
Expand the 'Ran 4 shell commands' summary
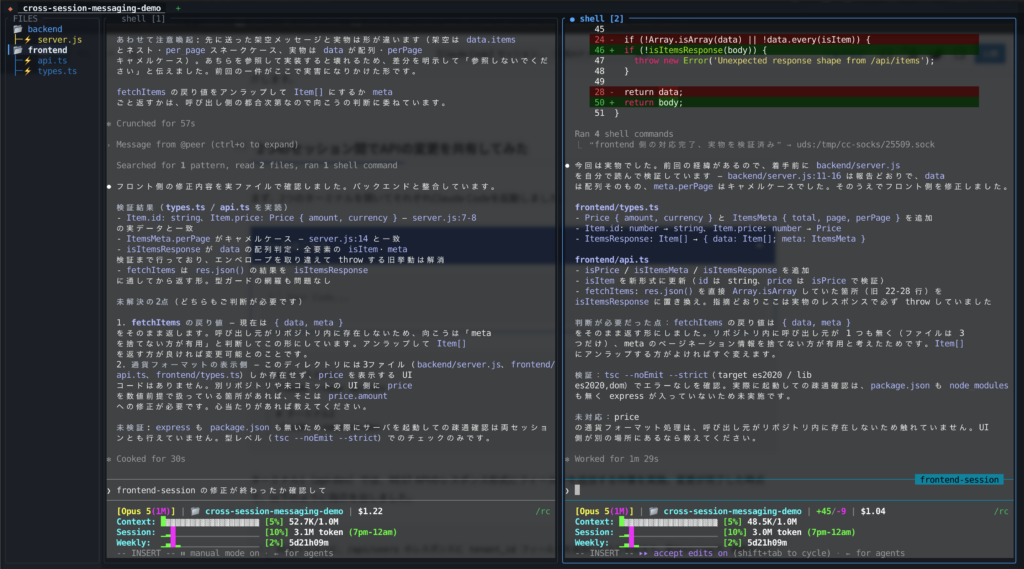(624, 134)
